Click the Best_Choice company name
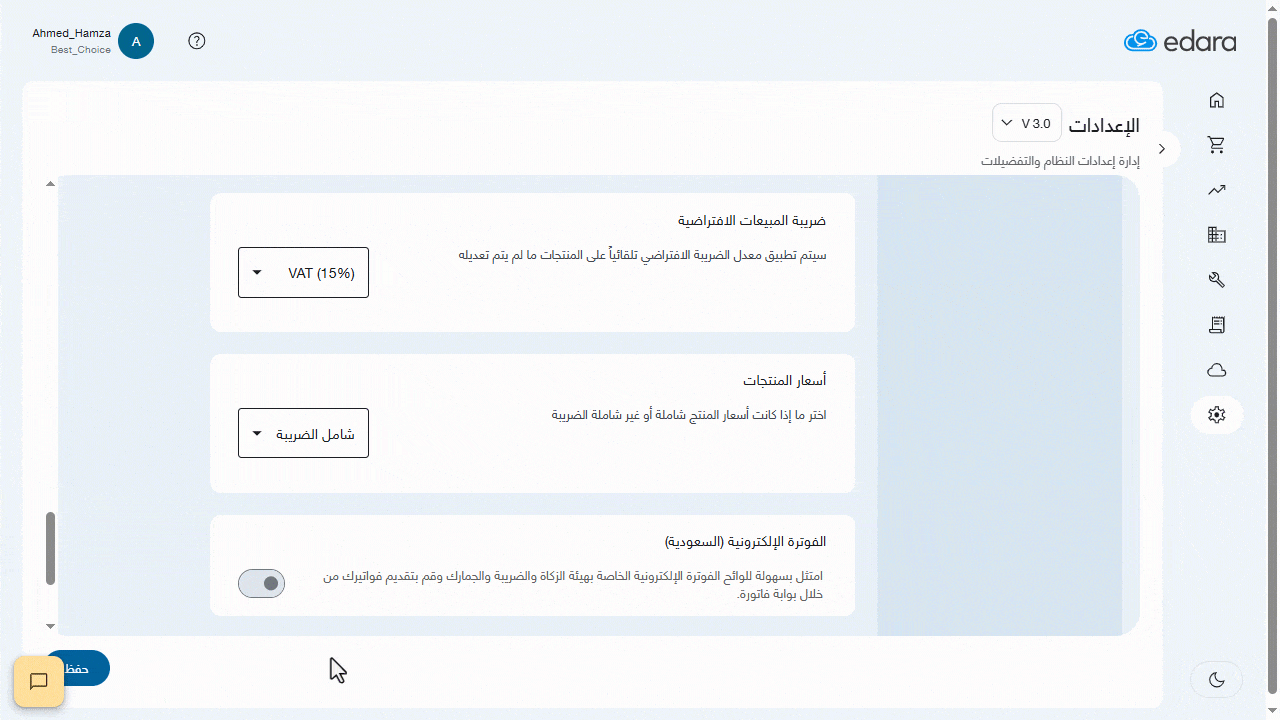Image resolution: width=1280 pixels, height=720 pixels. pyautogui.click(x=81, y=49)
